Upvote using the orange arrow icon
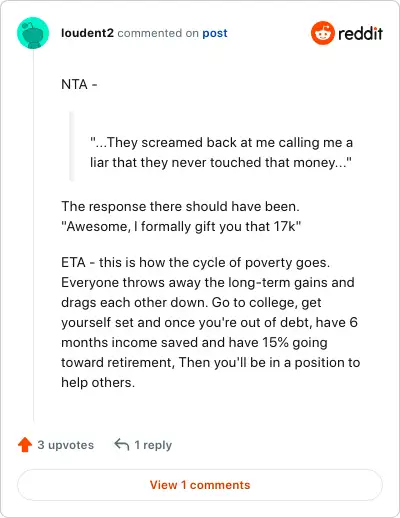The height and width of the screenshot is (518, 400). 25,445
